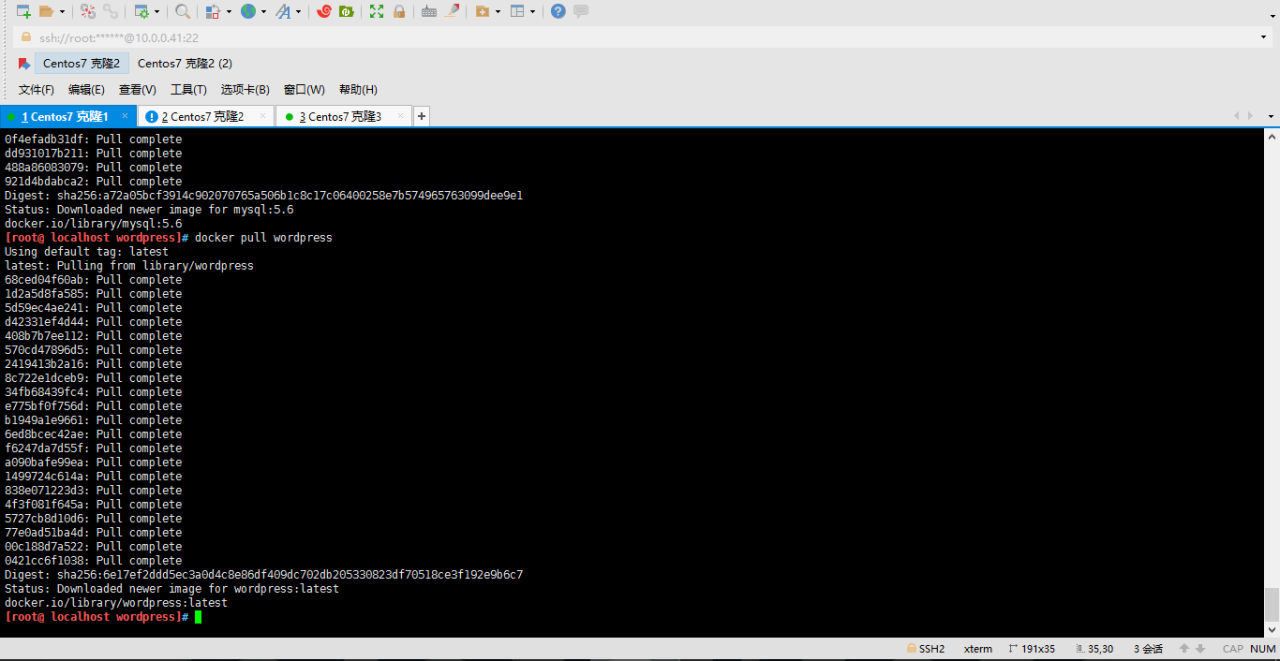Switch to tab 2 Centos7 克隆2
This screenshot has width=1280, height=661.
202,117
